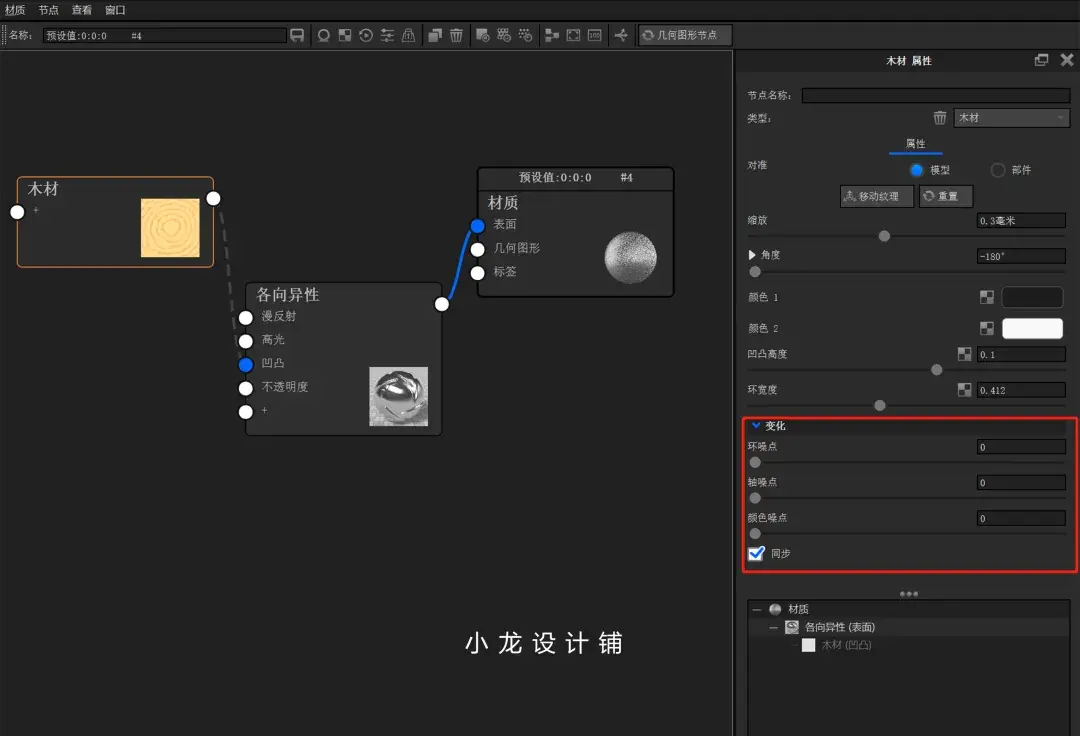Image resolution: width=1080 pixels, height=736 pixels.
Task: Click the white 颜色 2 color swatch
Action: tap(1032, 328)
